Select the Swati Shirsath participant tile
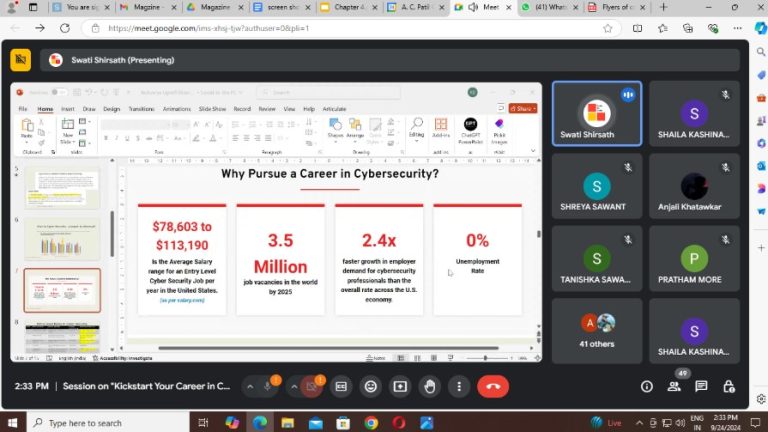 (x=597, y=113)
